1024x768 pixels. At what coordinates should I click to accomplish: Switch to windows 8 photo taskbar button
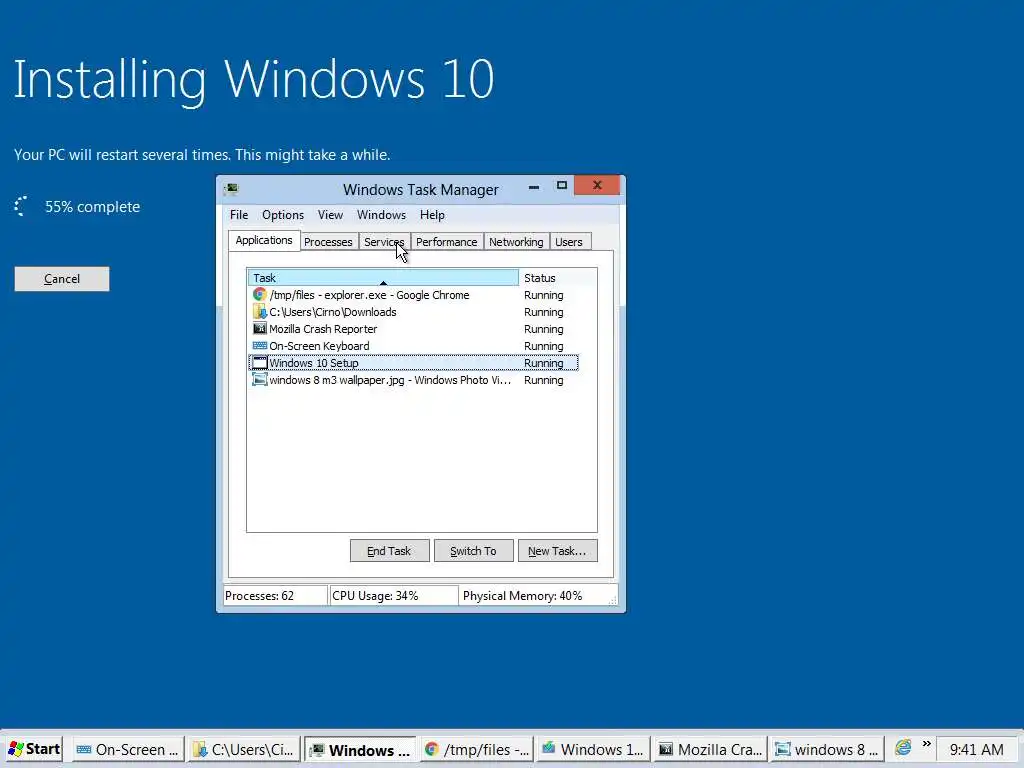pyautogui.click(x=827, y=749)
